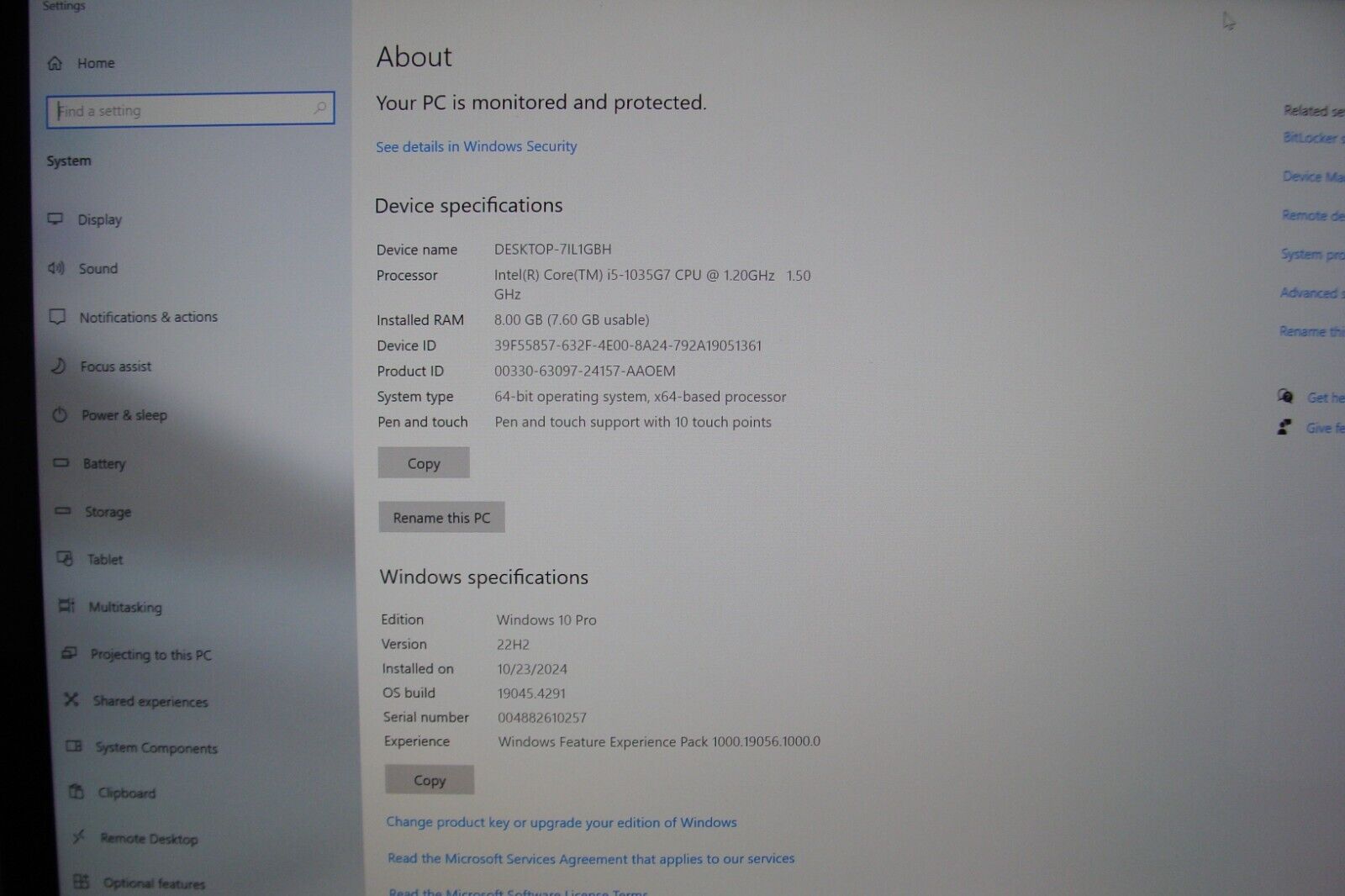Open the Get help support icon

tap(1286, 397)
